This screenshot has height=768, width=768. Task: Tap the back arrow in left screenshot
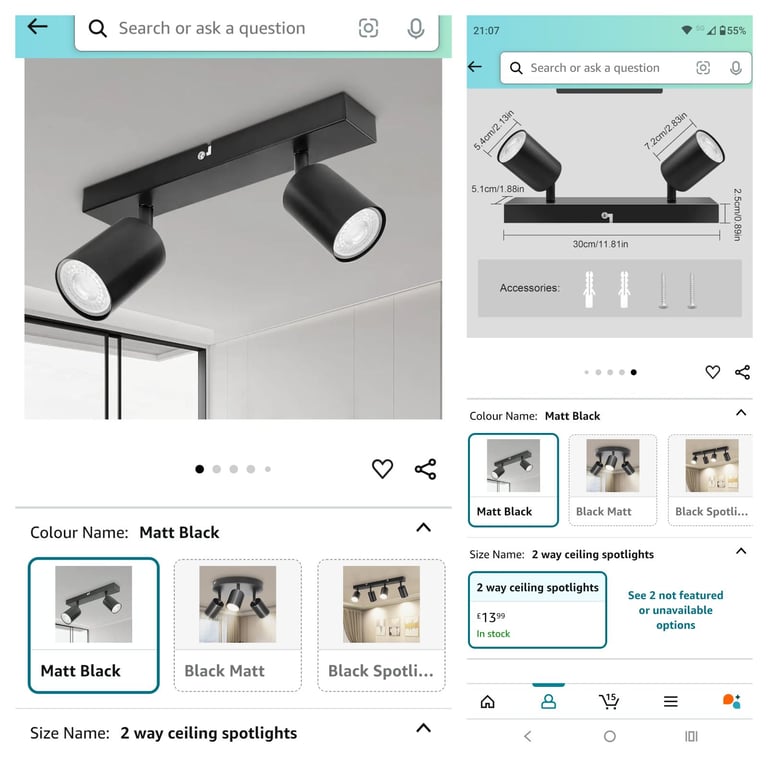coord(37,26)
